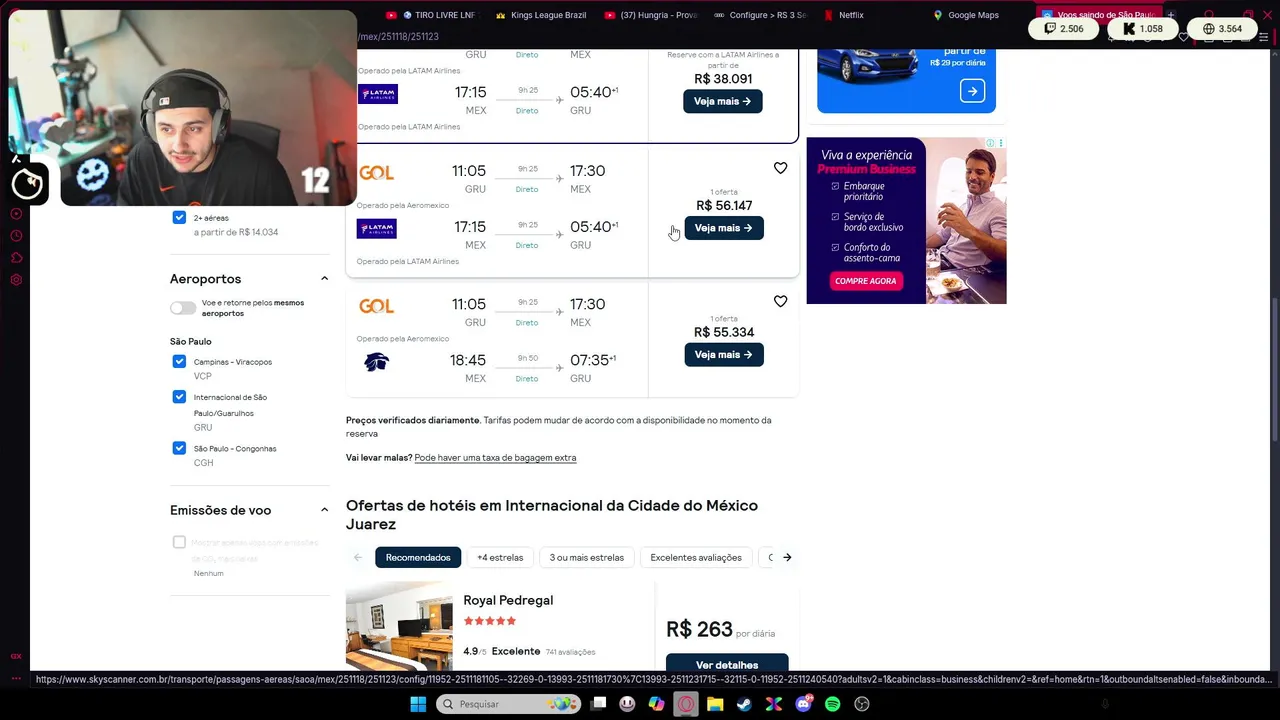Click Veja mais for R$ 38.091 flight
The width and height of the screenshot is (1280, 720).
coord(722,101)
